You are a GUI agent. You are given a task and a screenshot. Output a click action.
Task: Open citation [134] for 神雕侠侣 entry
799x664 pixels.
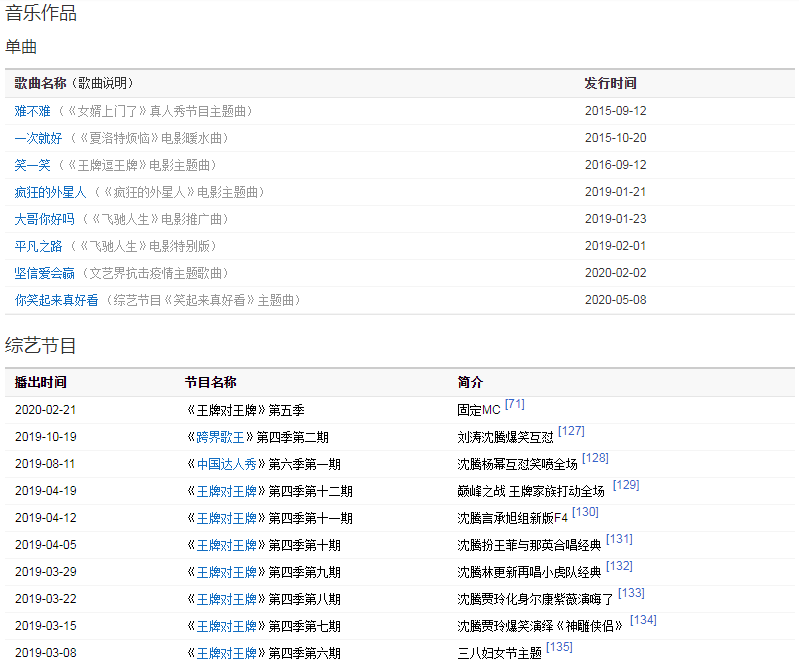(643, 620)
